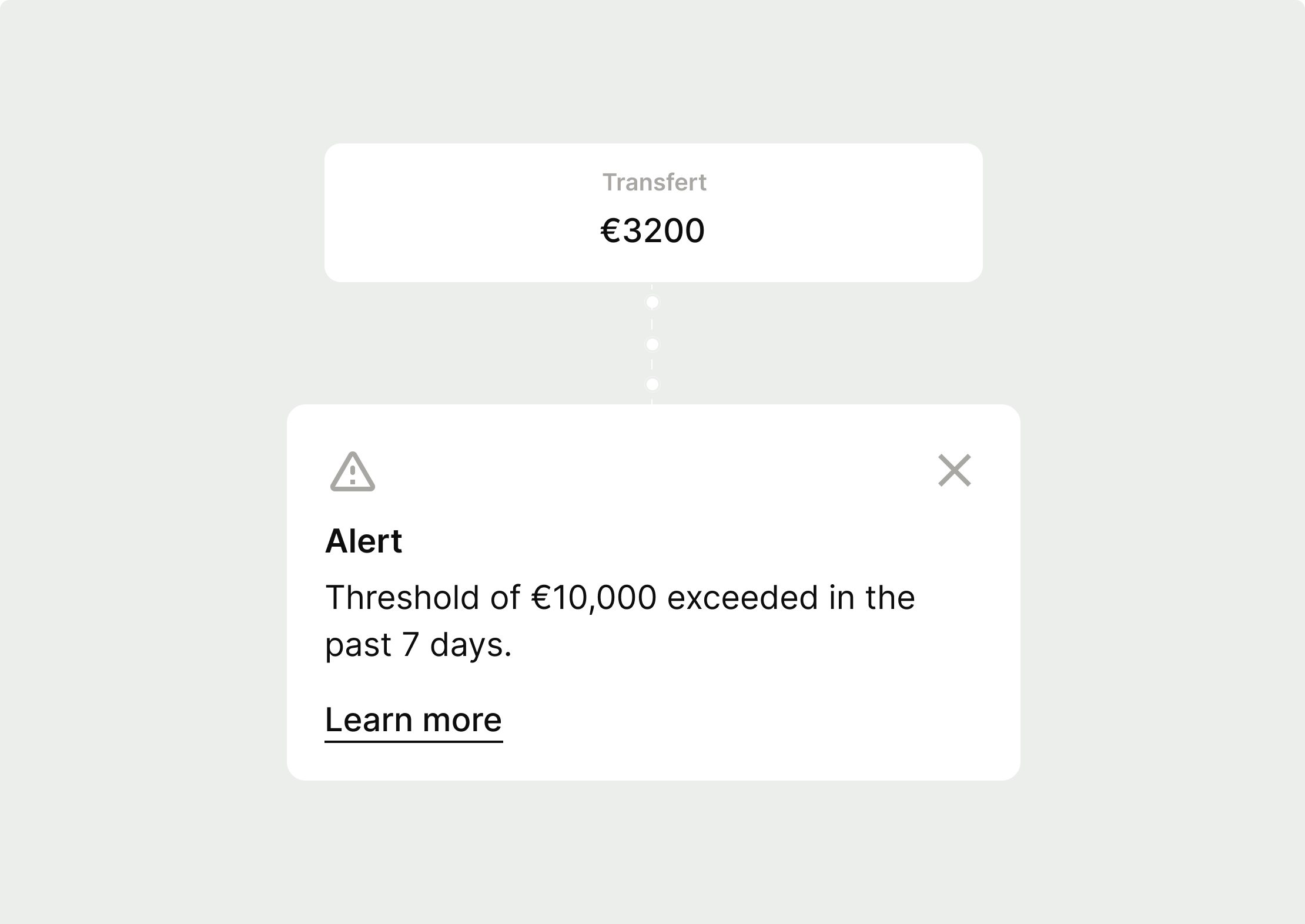This screenshot has height=924, width=1305.
Task: Click the bold Alert heading
Action: point(363,541)
